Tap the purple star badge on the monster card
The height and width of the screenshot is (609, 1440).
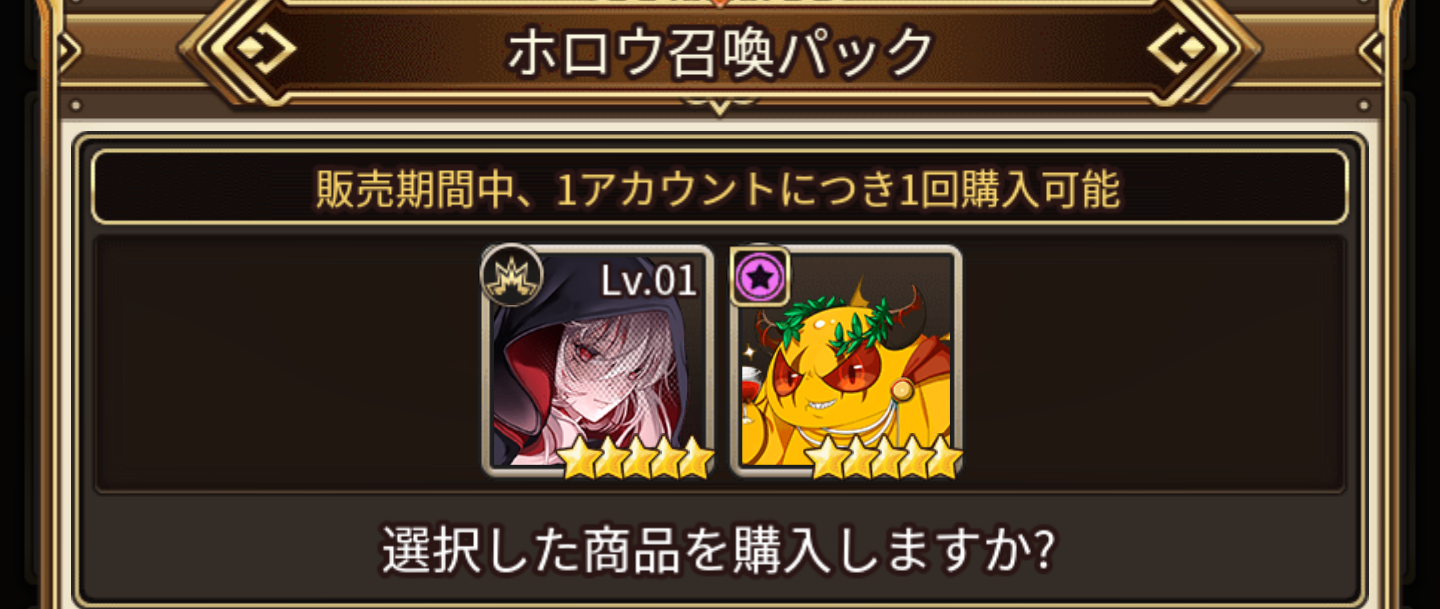[x=762, y=277]
